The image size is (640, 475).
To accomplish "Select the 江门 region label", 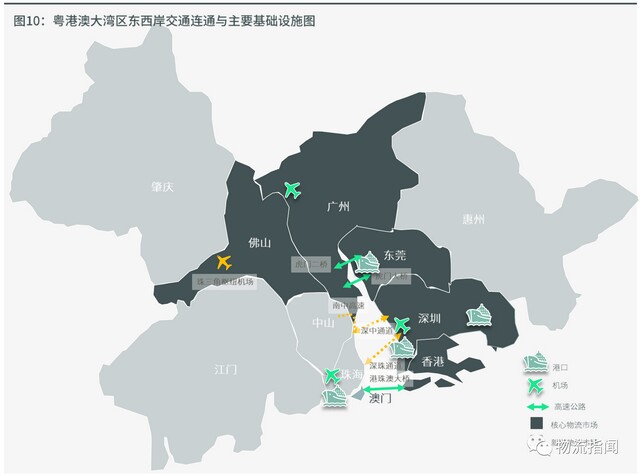I will (x=226, y=369).
